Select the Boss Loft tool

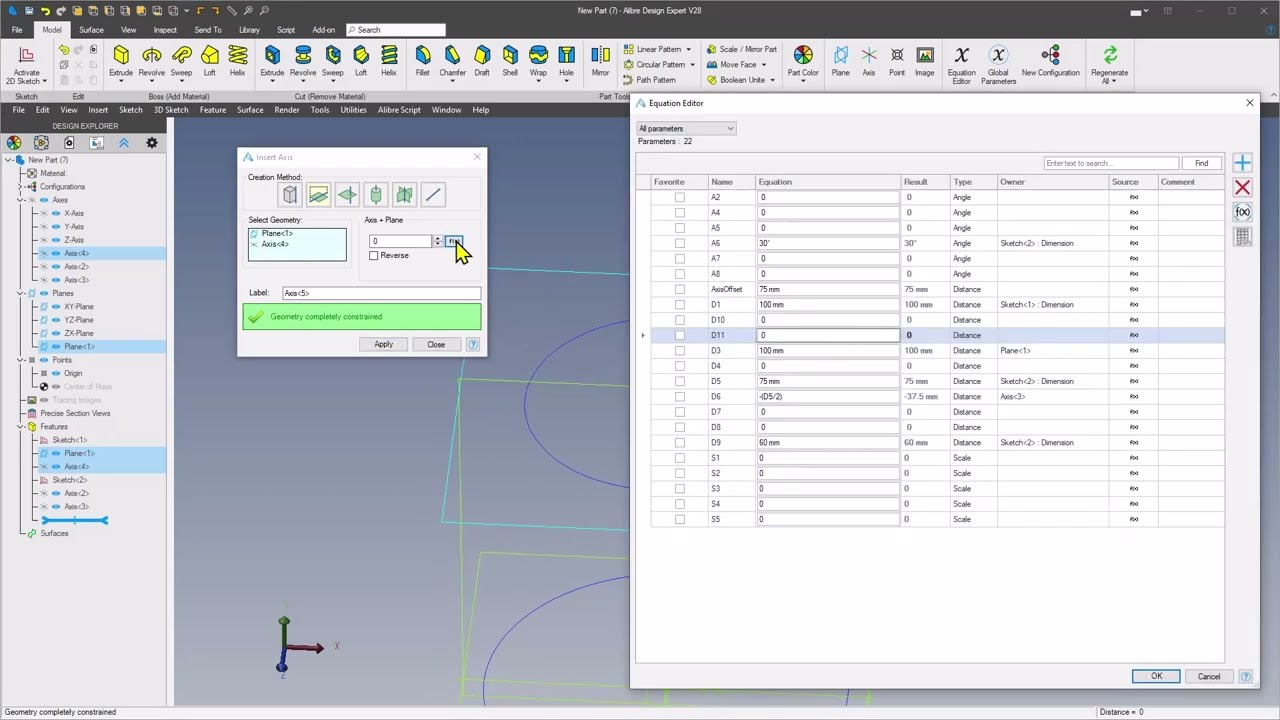(x=210, y=60)
